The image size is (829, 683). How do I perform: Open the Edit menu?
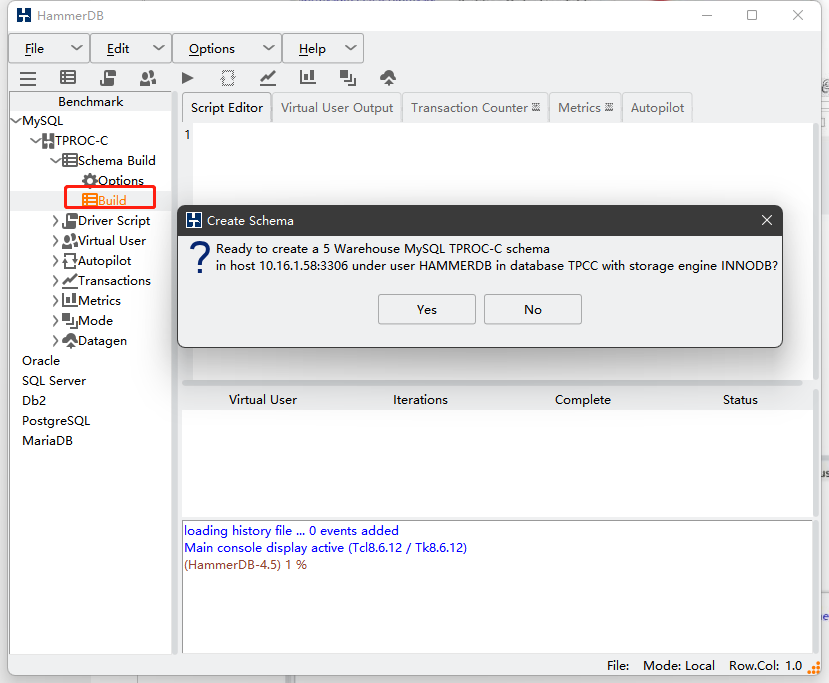point(131,48)
